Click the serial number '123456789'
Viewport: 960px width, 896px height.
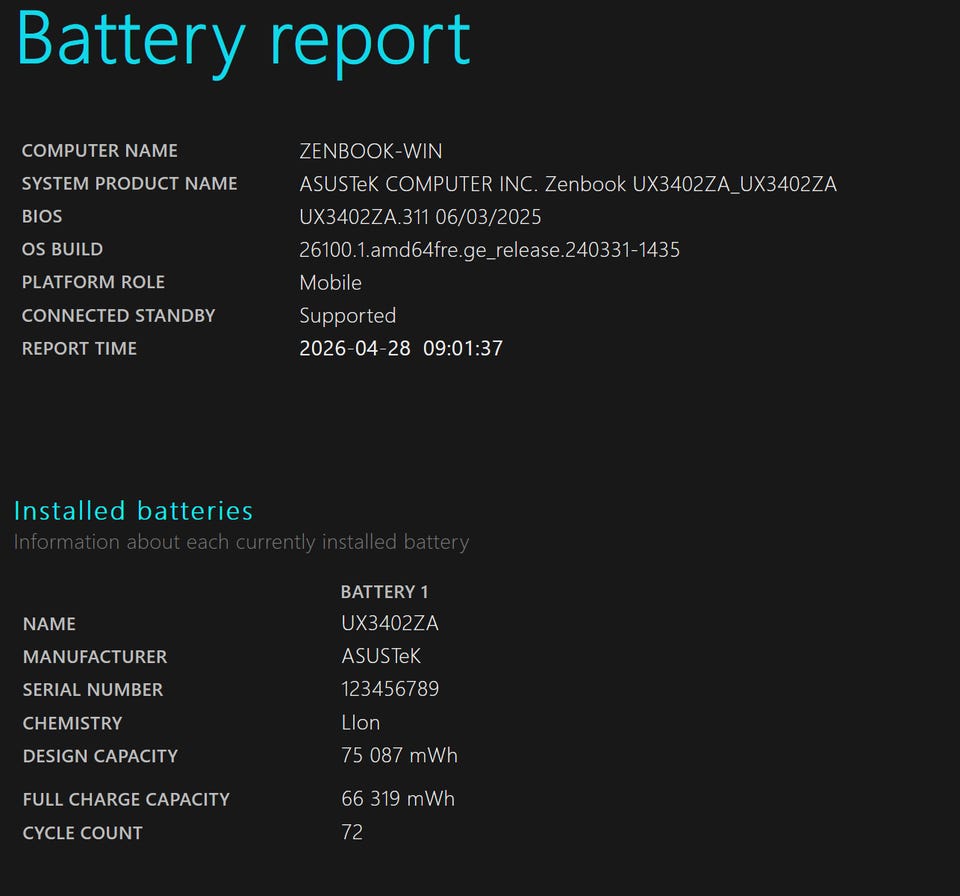(390, 690)
